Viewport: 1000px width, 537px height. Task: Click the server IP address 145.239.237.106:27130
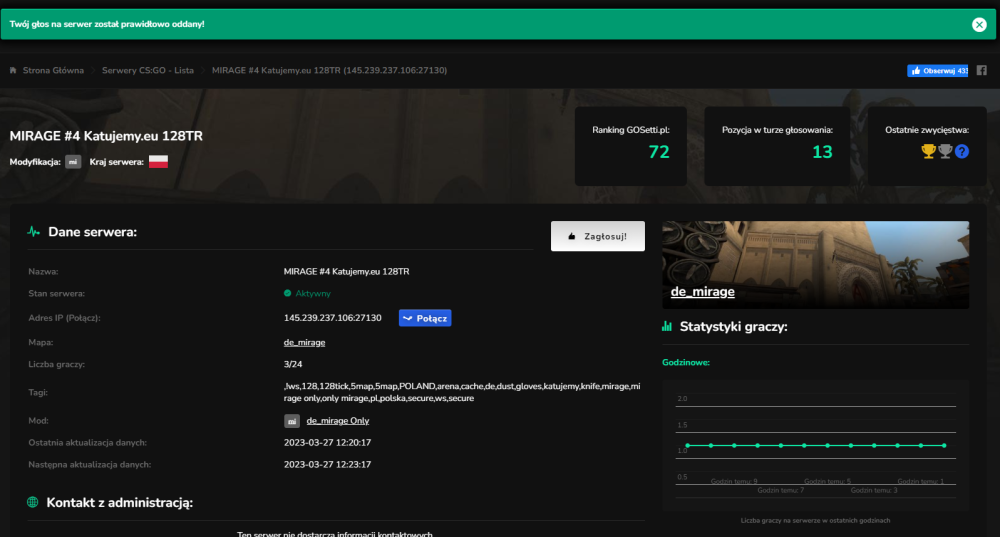332,318
